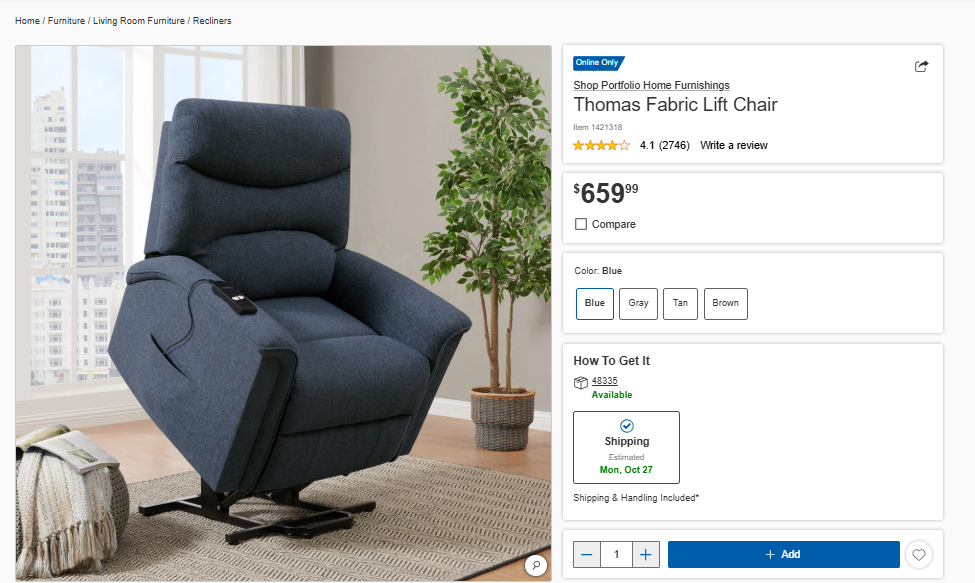Pick the Brown color option

point(726,303)
